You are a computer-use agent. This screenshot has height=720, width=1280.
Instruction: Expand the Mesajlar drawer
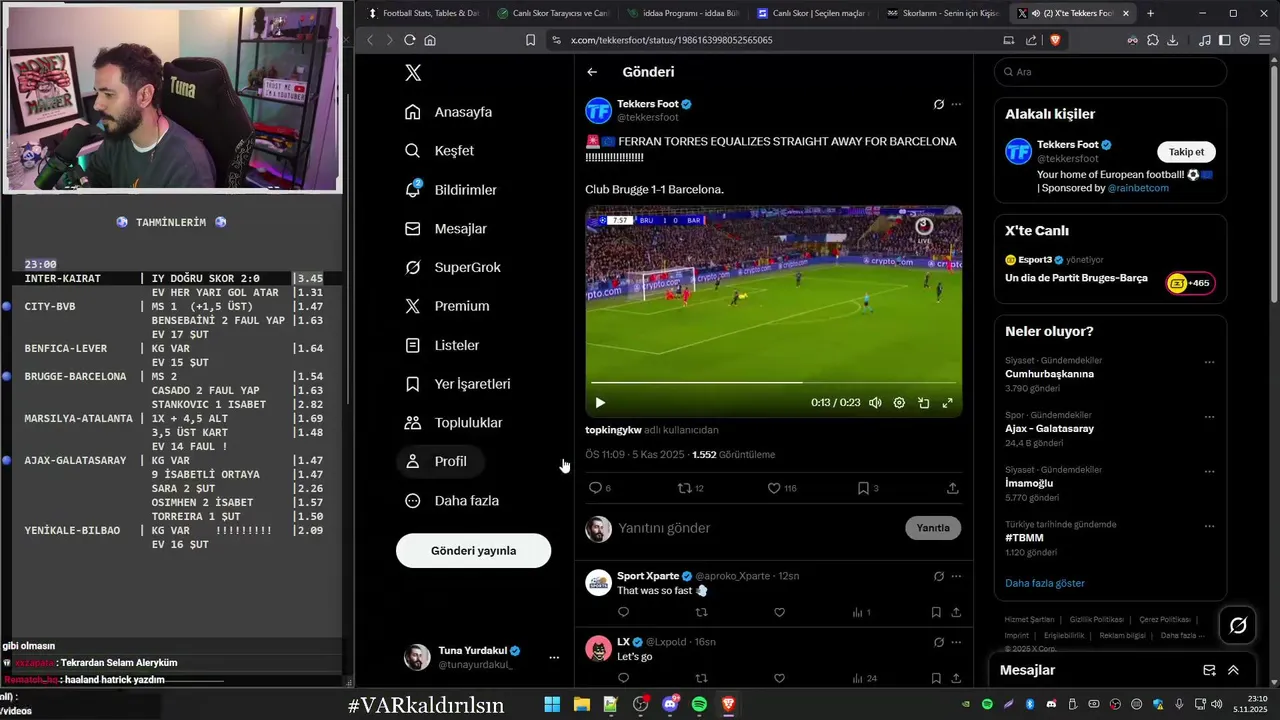coord(1233,670)
